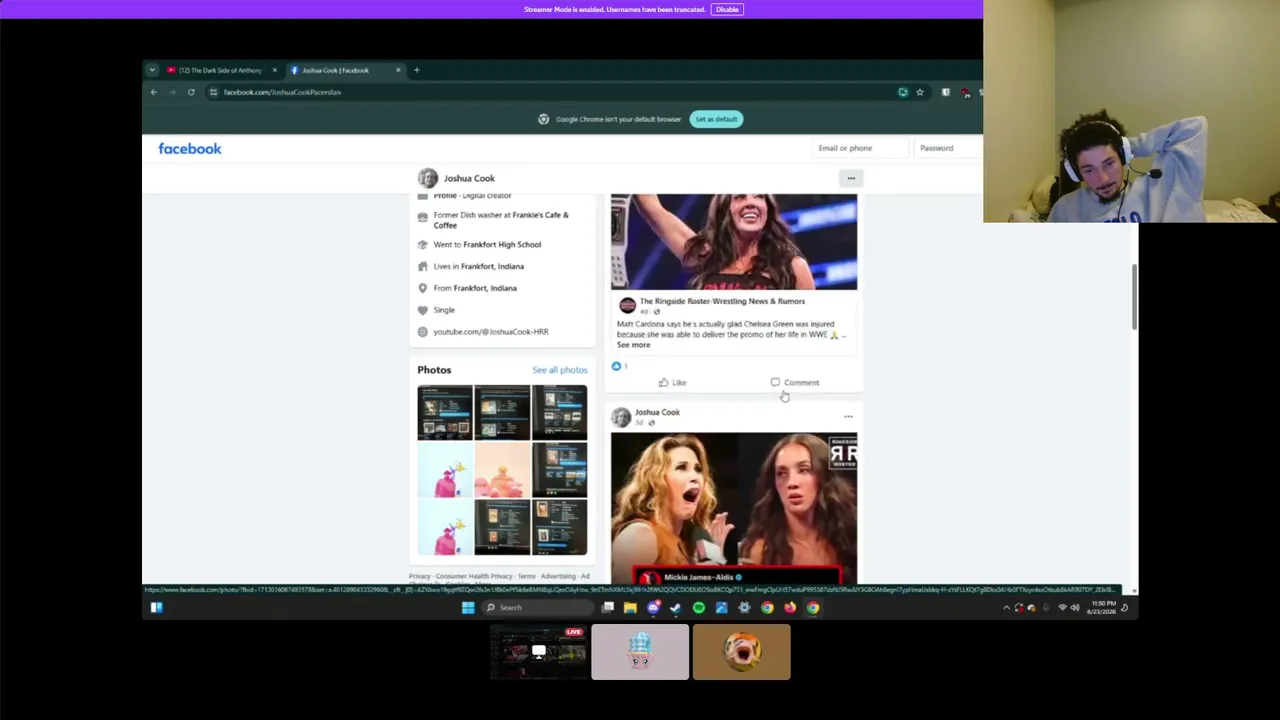
Task: Open The Ringside Roster-Wrestling News & Rumors page
Action: tap(722, 301)
